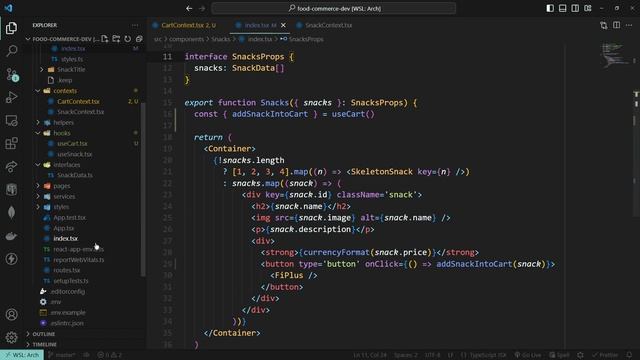
Task: Open the Accounts menu icon
Action: click(11, 314)
